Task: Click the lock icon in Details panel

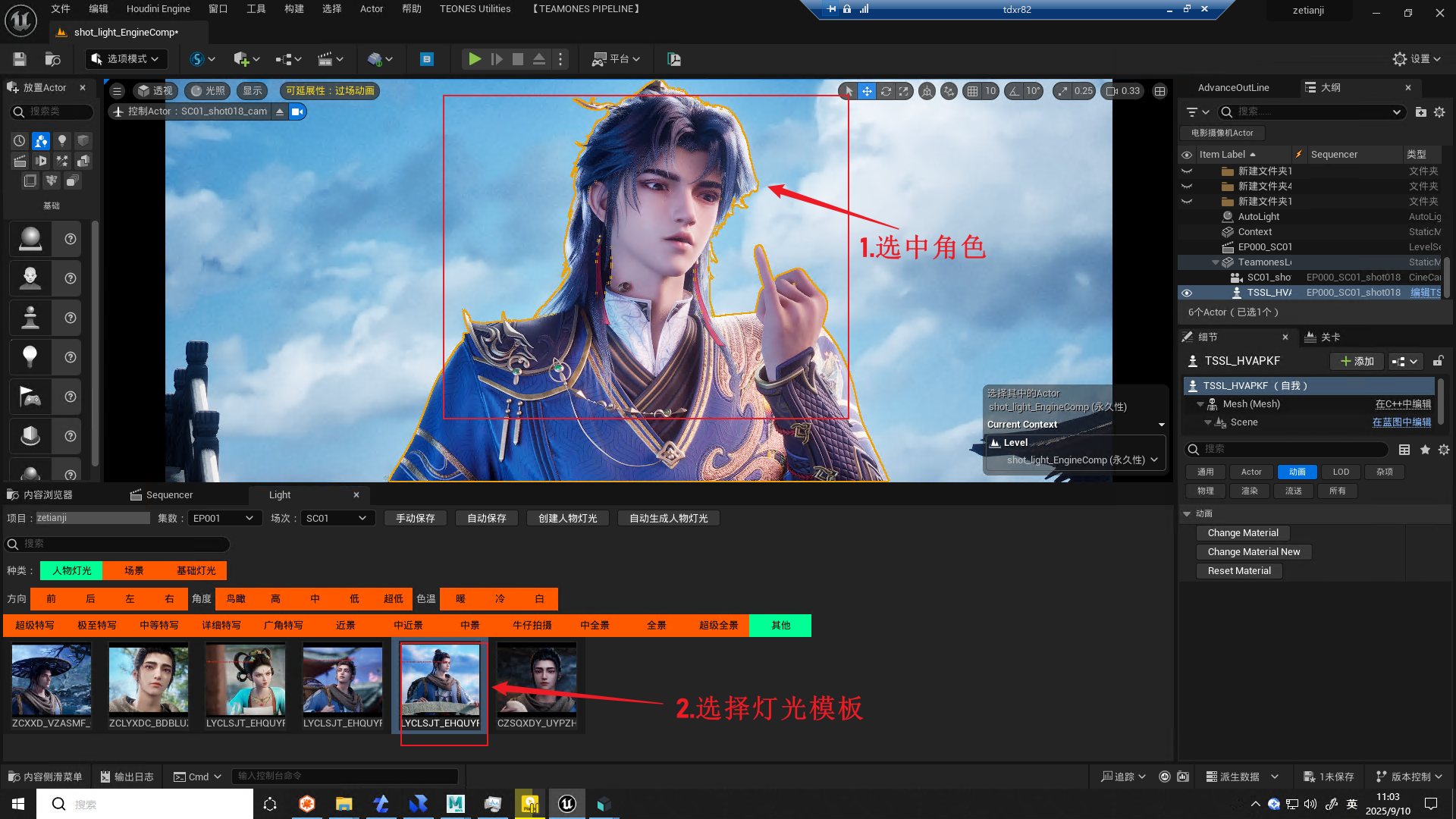Action: pyautogui.click(x=1438, y=361)
